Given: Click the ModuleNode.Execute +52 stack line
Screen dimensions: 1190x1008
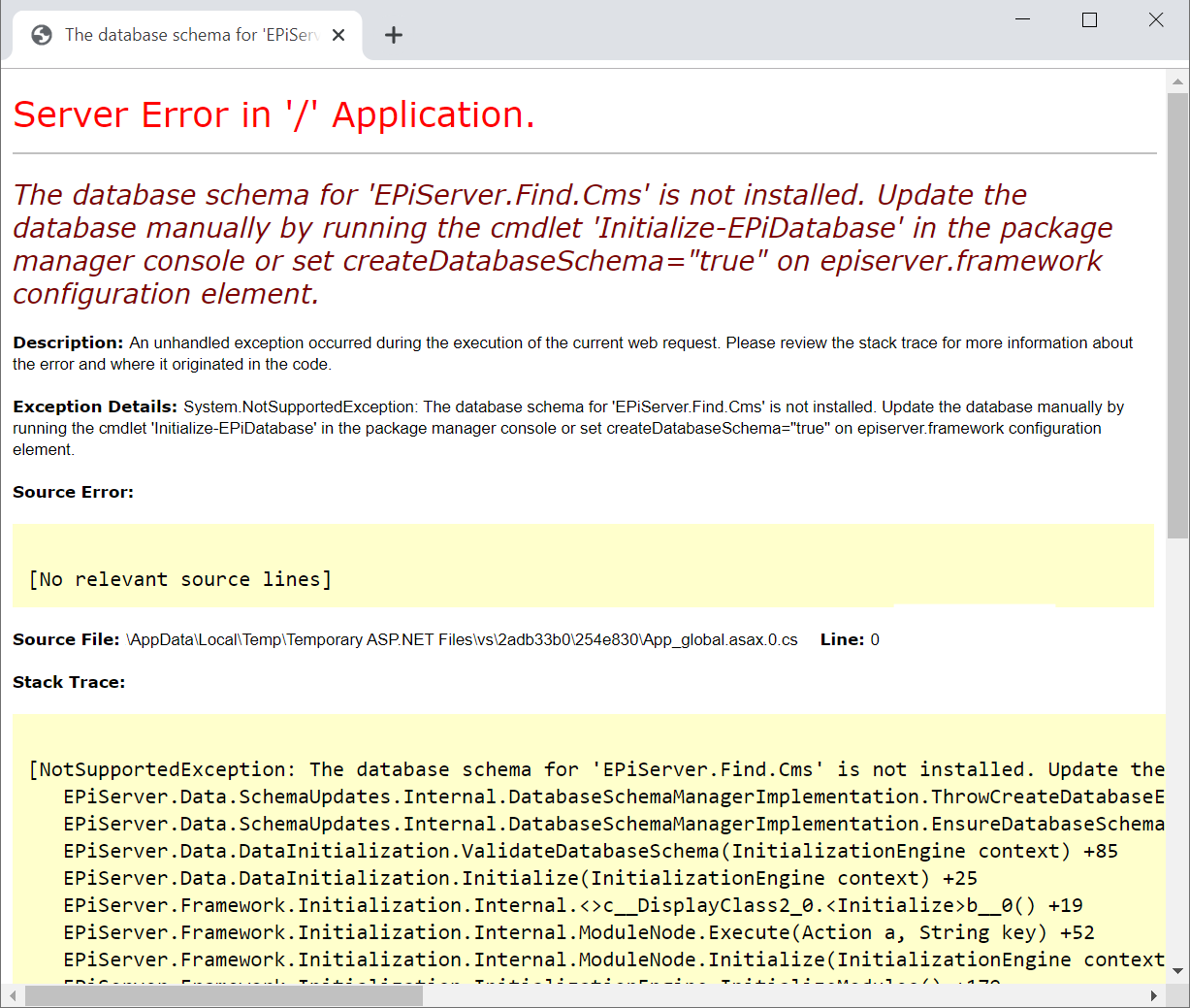Looking at the screenshot, I should [x=579, y=932].
